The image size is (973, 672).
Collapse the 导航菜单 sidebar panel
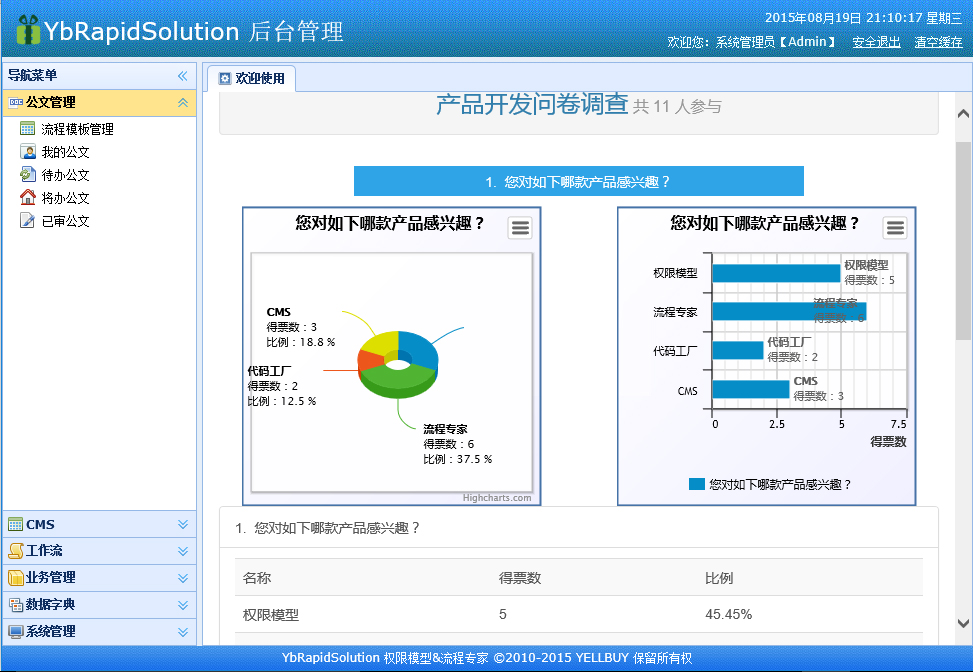pos(182,76)
